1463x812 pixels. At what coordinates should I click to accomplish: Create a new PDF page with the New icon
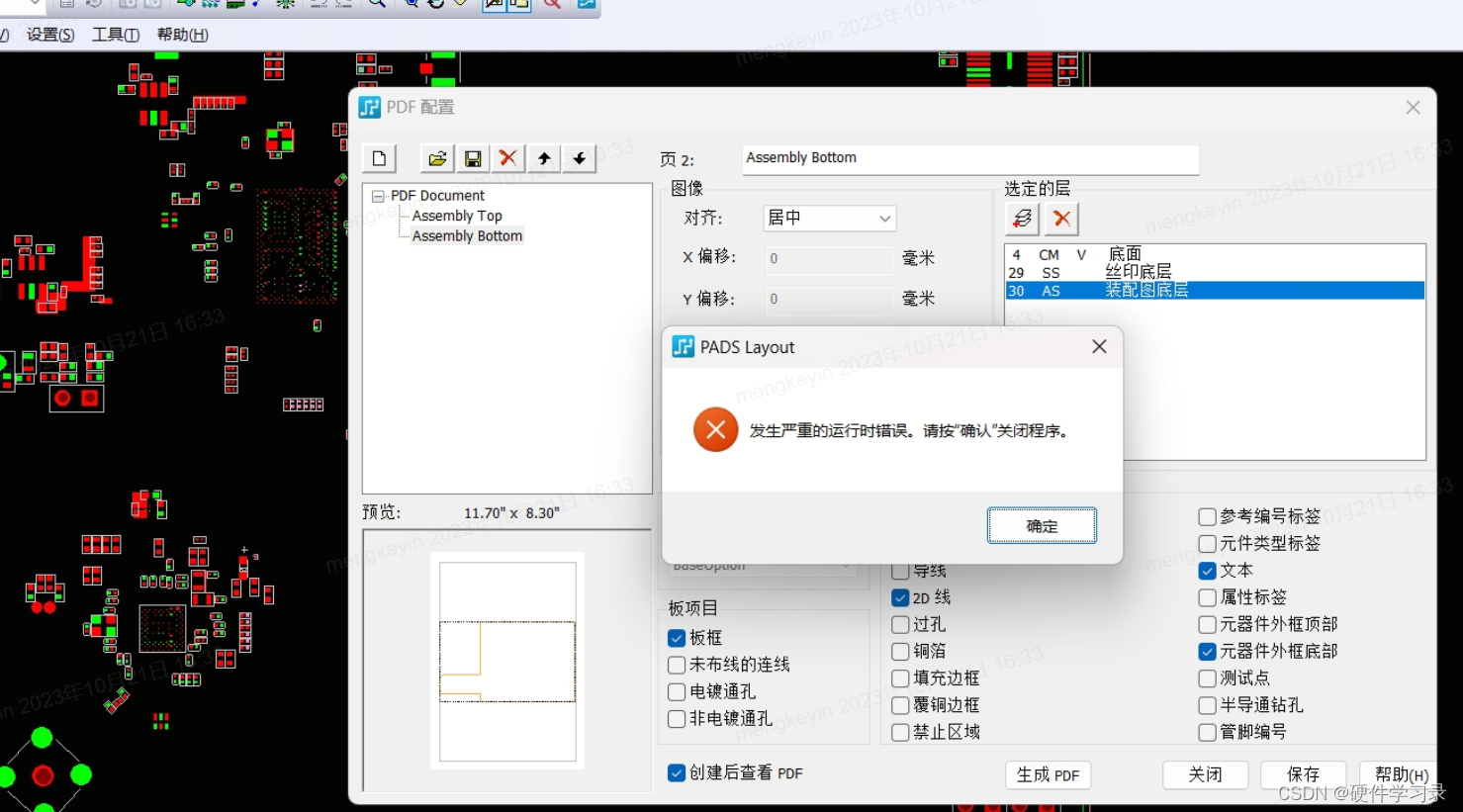click(x=379, y=158)
